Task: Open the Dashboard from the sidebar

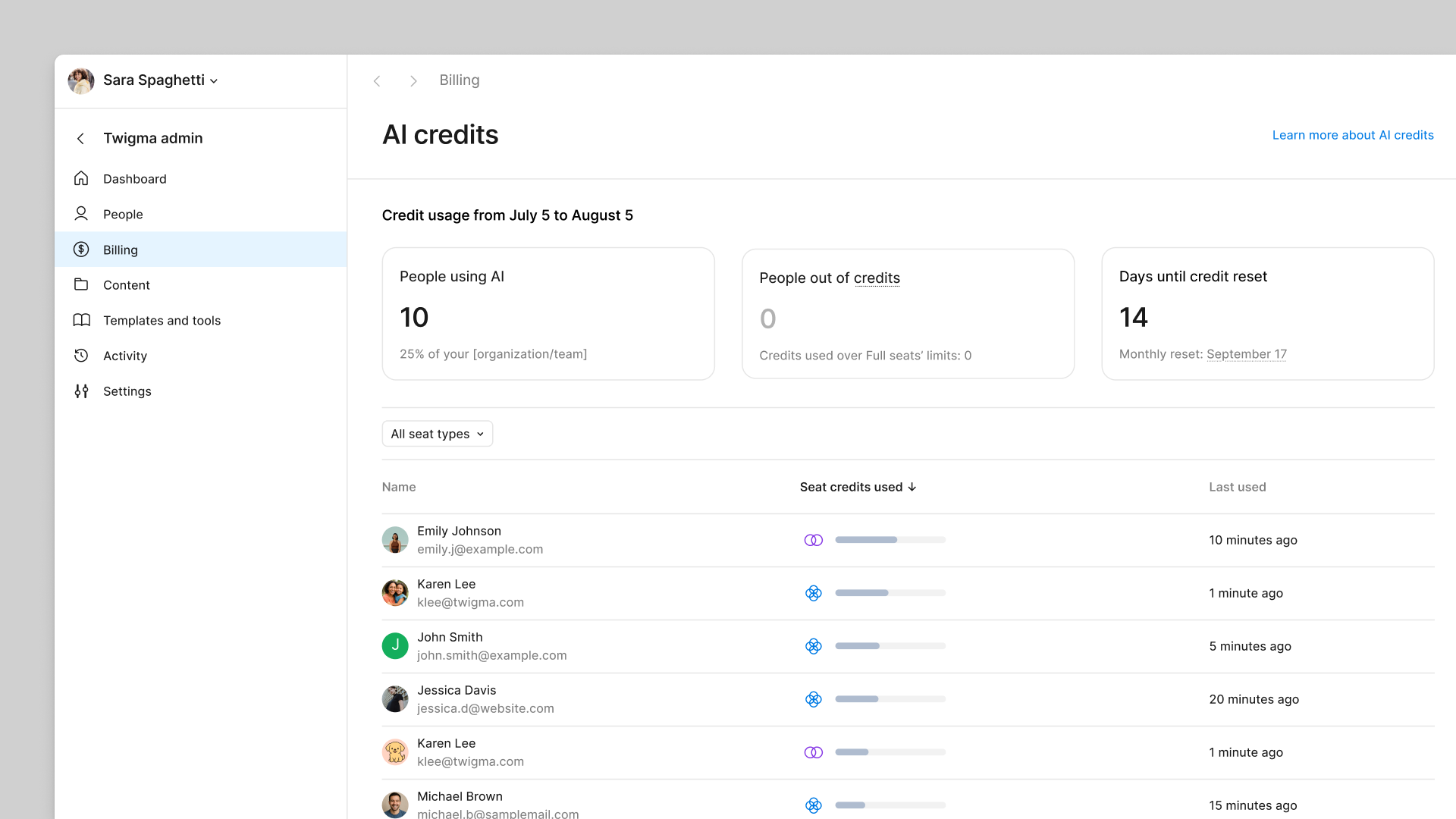Action: 81,178
